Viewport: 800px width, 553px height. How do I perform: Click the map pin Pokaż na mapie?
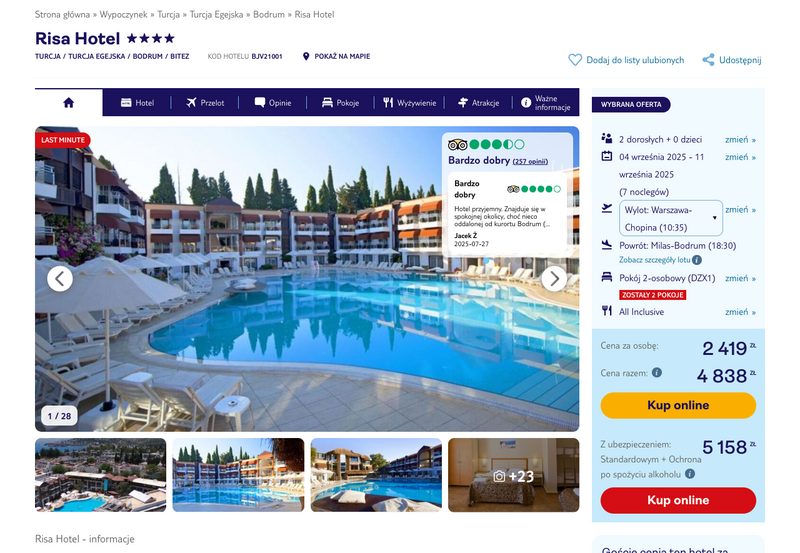click(x=306, y=56)
